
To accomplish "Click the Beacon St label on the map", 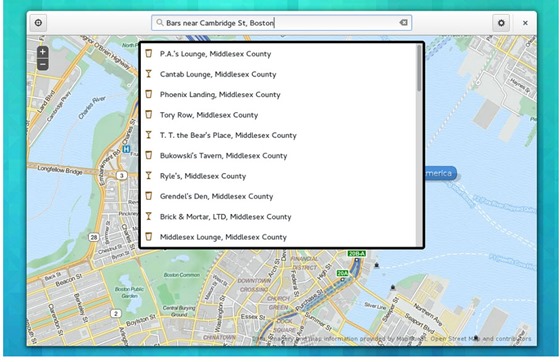I will 69,280.
